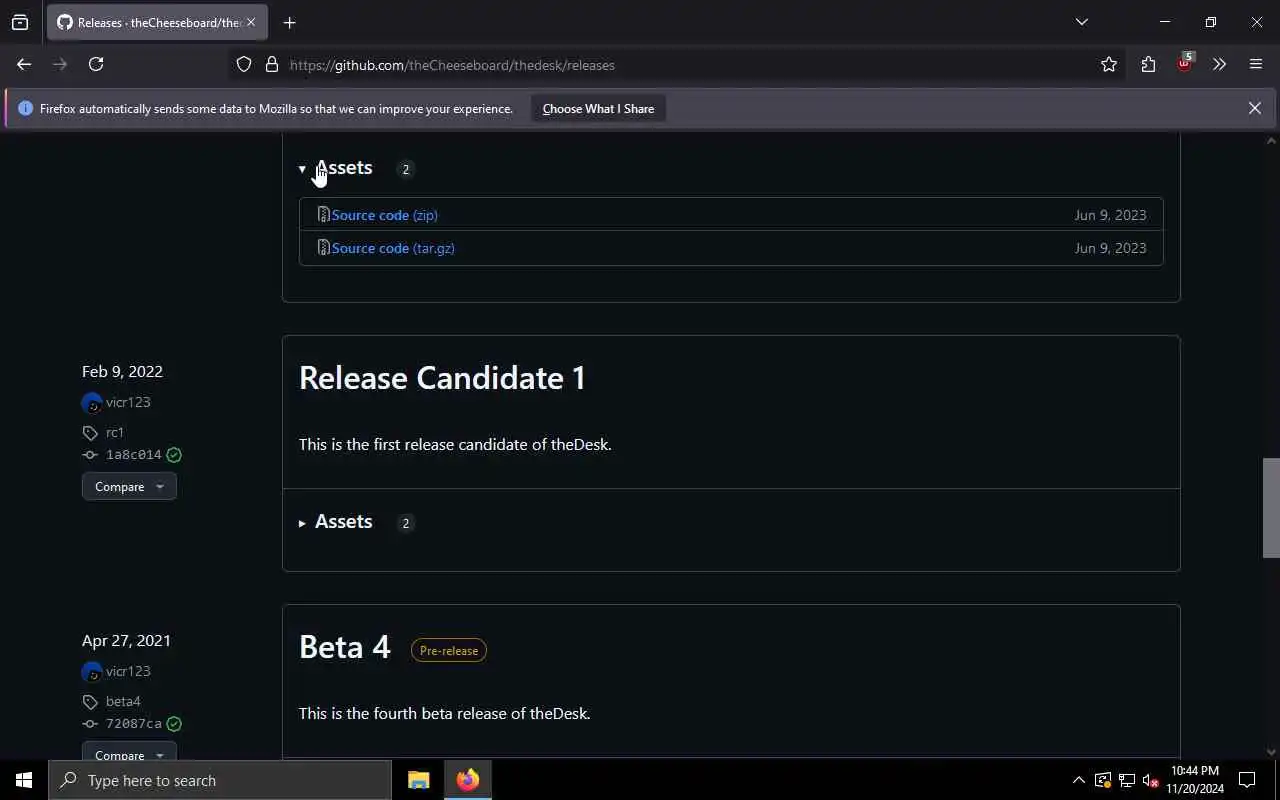Open Firefox application menu hamburger

(x=1256, y=64)
